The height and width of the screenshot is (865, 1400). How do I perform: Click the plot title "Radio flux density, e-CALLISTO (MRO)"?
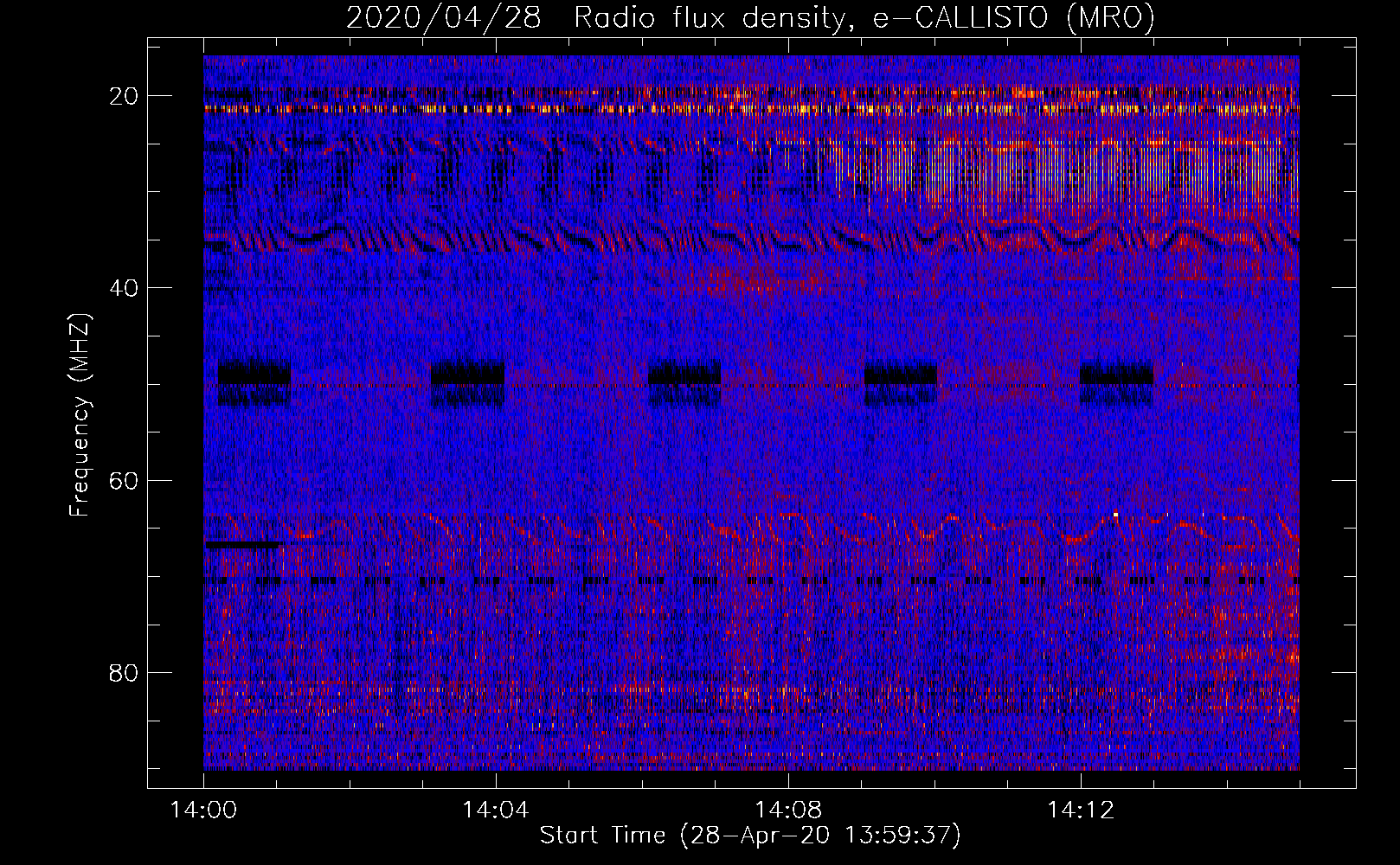pos(864,18)
